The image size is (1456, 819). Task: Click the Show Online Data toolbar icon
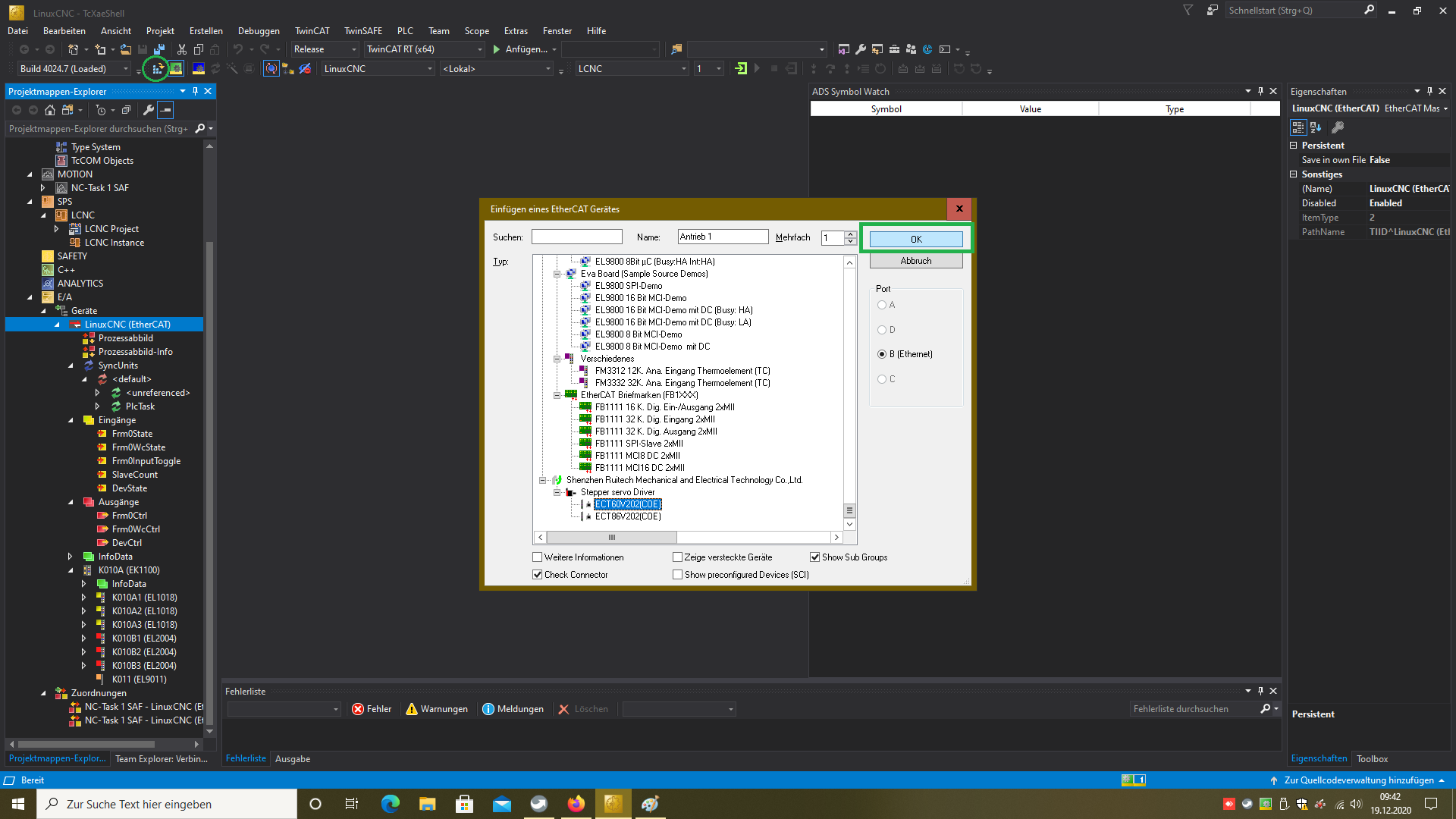click(x=271, y=69)
